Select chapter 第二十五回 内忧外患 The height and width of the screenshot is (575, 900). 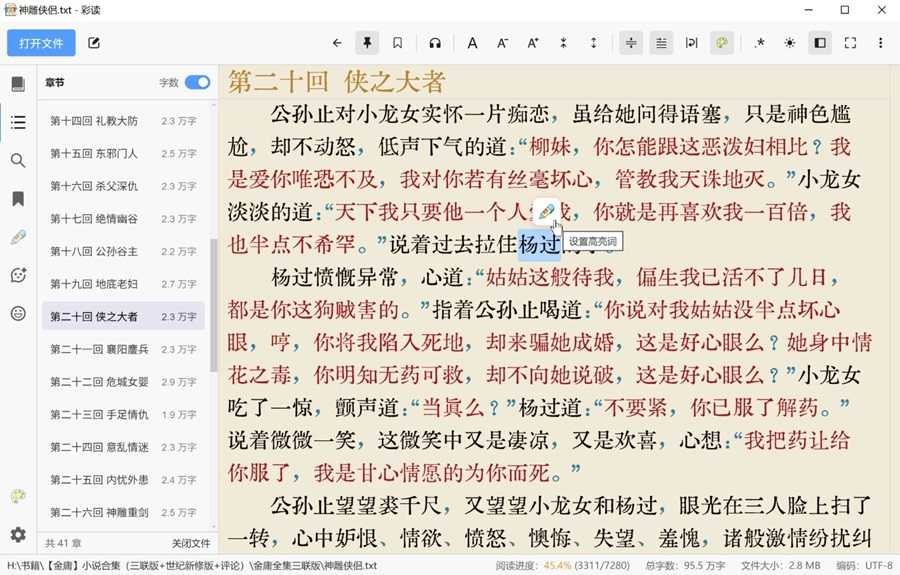(x=123, y=480)
